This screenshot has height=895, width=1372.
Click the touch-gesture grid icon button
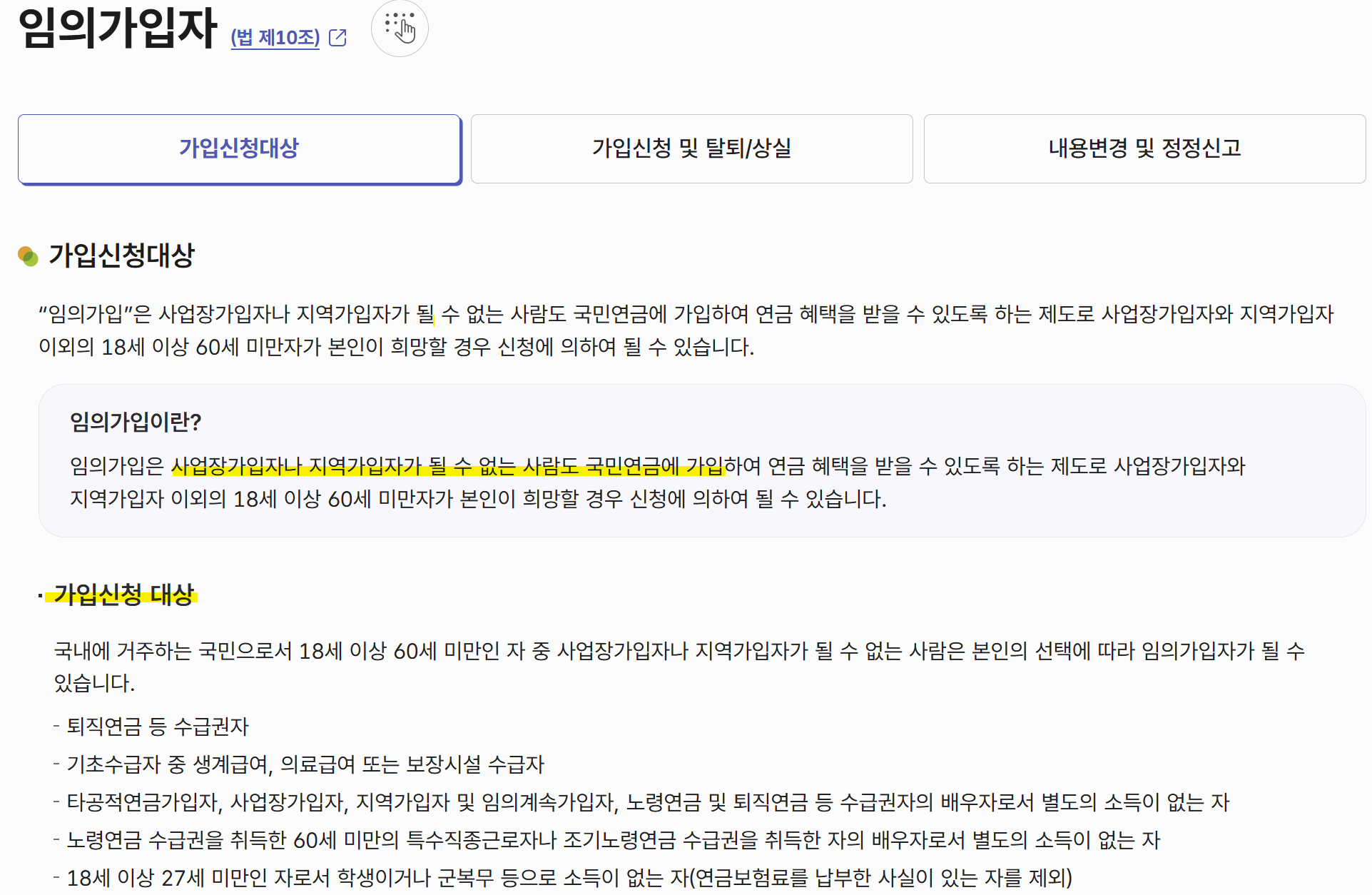[x=400, y=28]
